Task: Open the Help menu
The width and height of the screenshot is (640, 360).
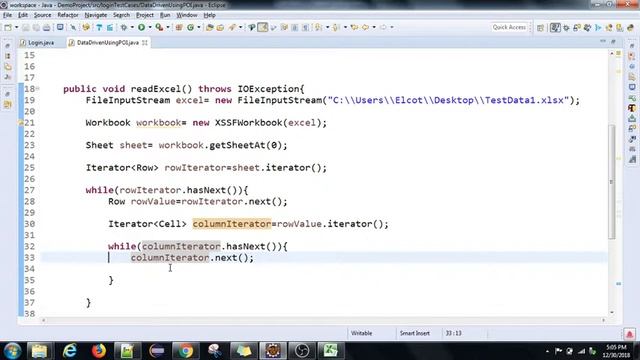Action: 209,15
